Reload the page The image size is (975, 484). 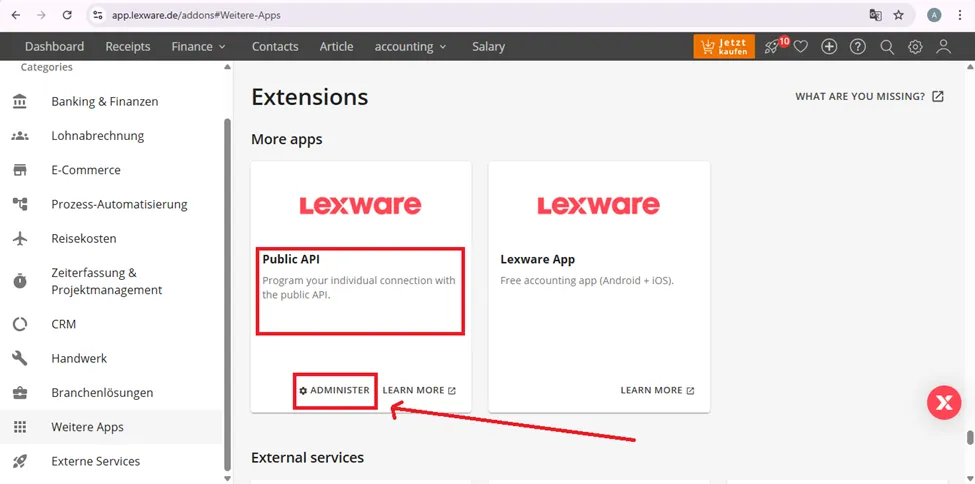[67, 15]
